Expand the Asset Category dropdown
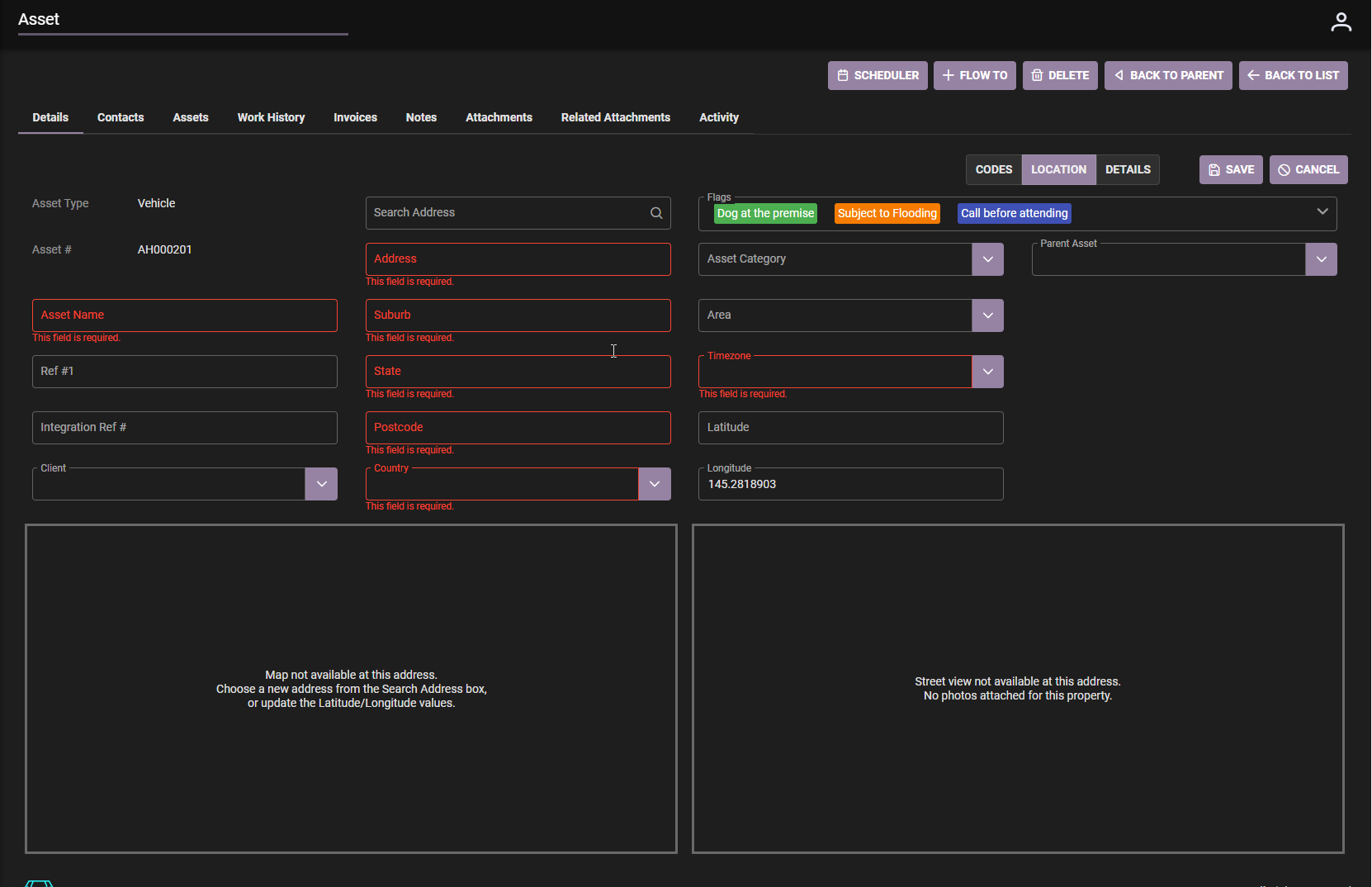This screenshot has width=1372, height=887. tap(987, 259)
